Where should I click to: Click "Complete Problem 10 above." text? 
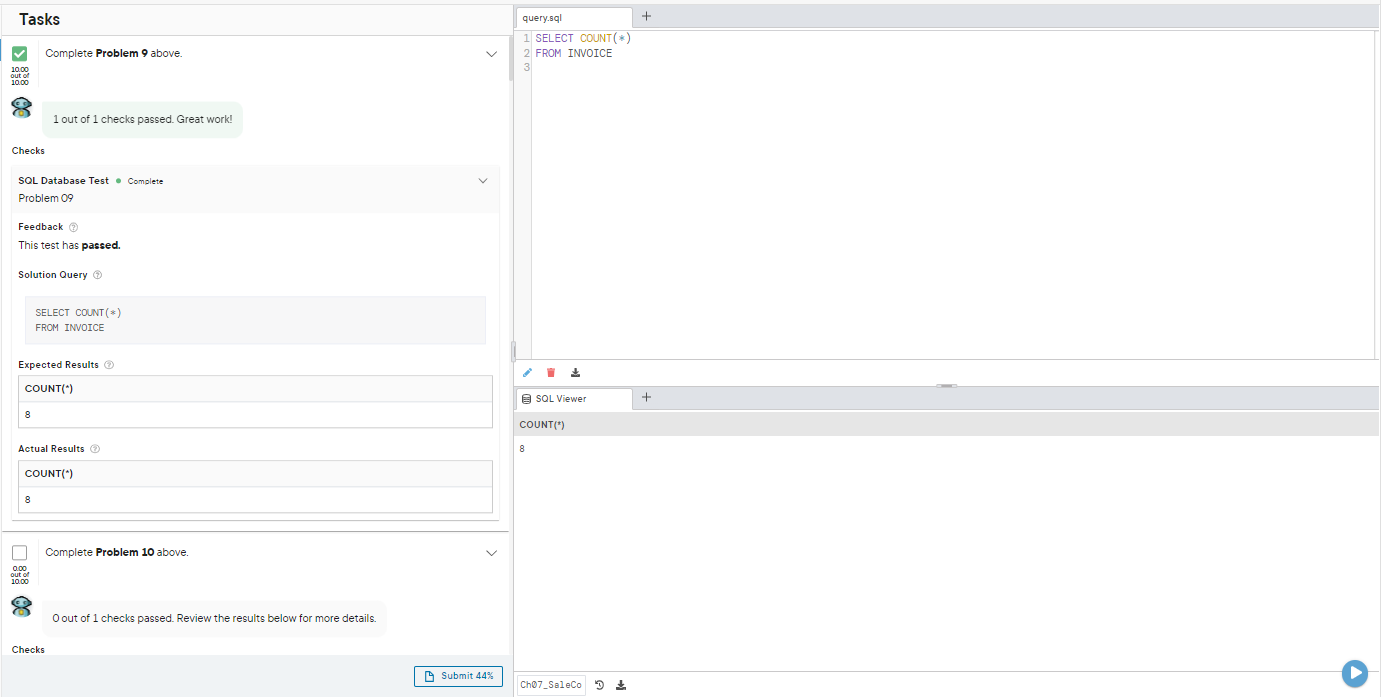pos(117,552)
